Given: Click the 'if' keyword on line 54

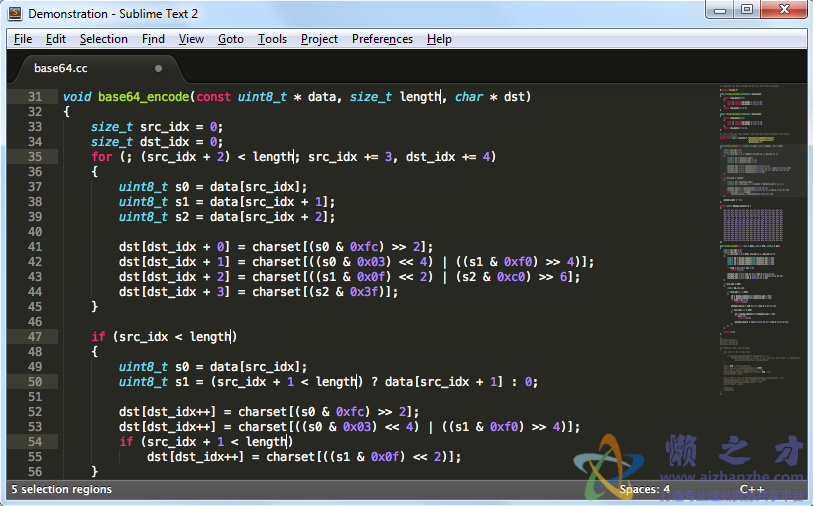Looking at the screenshot, I should 126,442.
